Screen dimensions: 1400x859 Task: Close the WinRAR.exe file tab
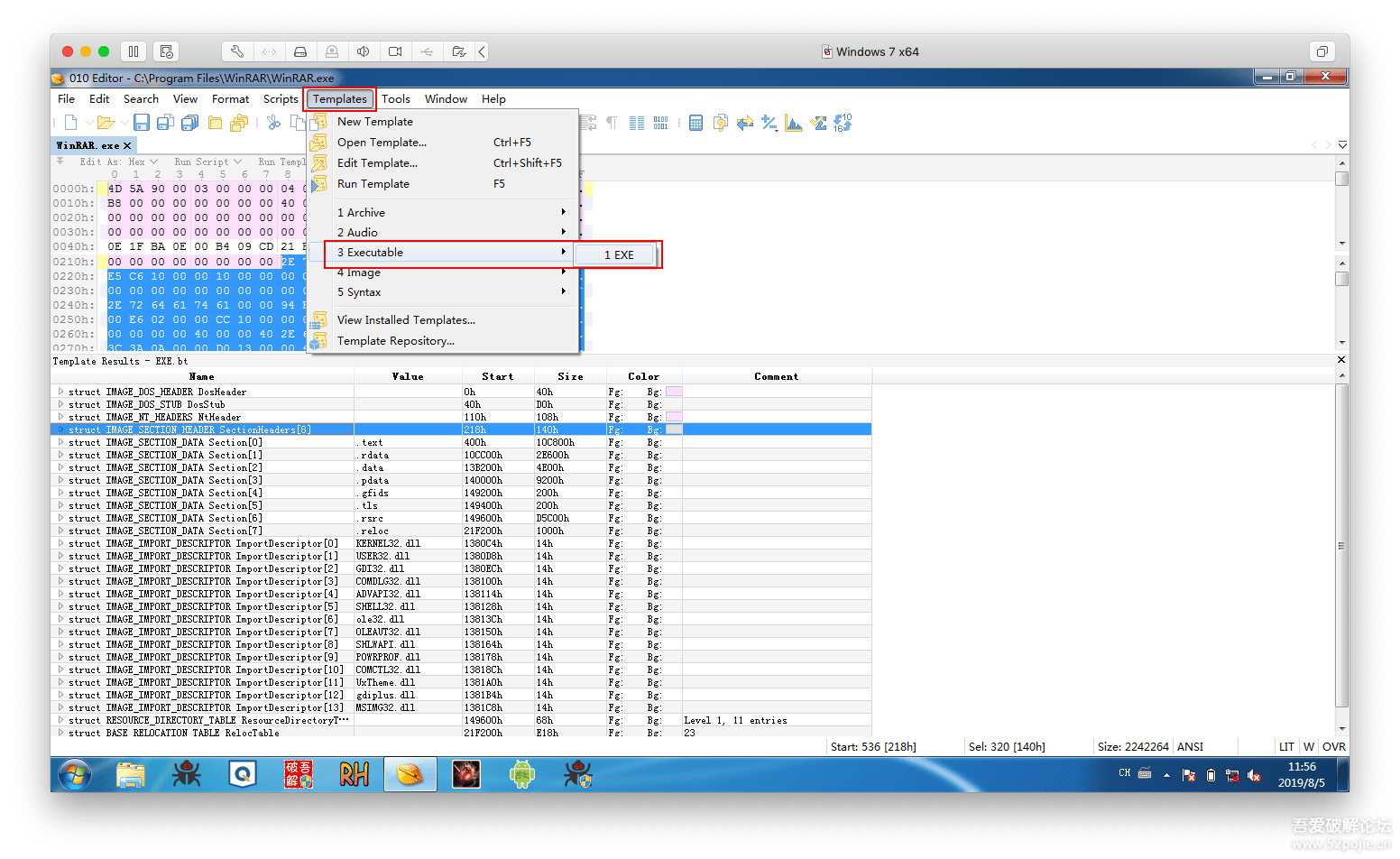[127, 145]
